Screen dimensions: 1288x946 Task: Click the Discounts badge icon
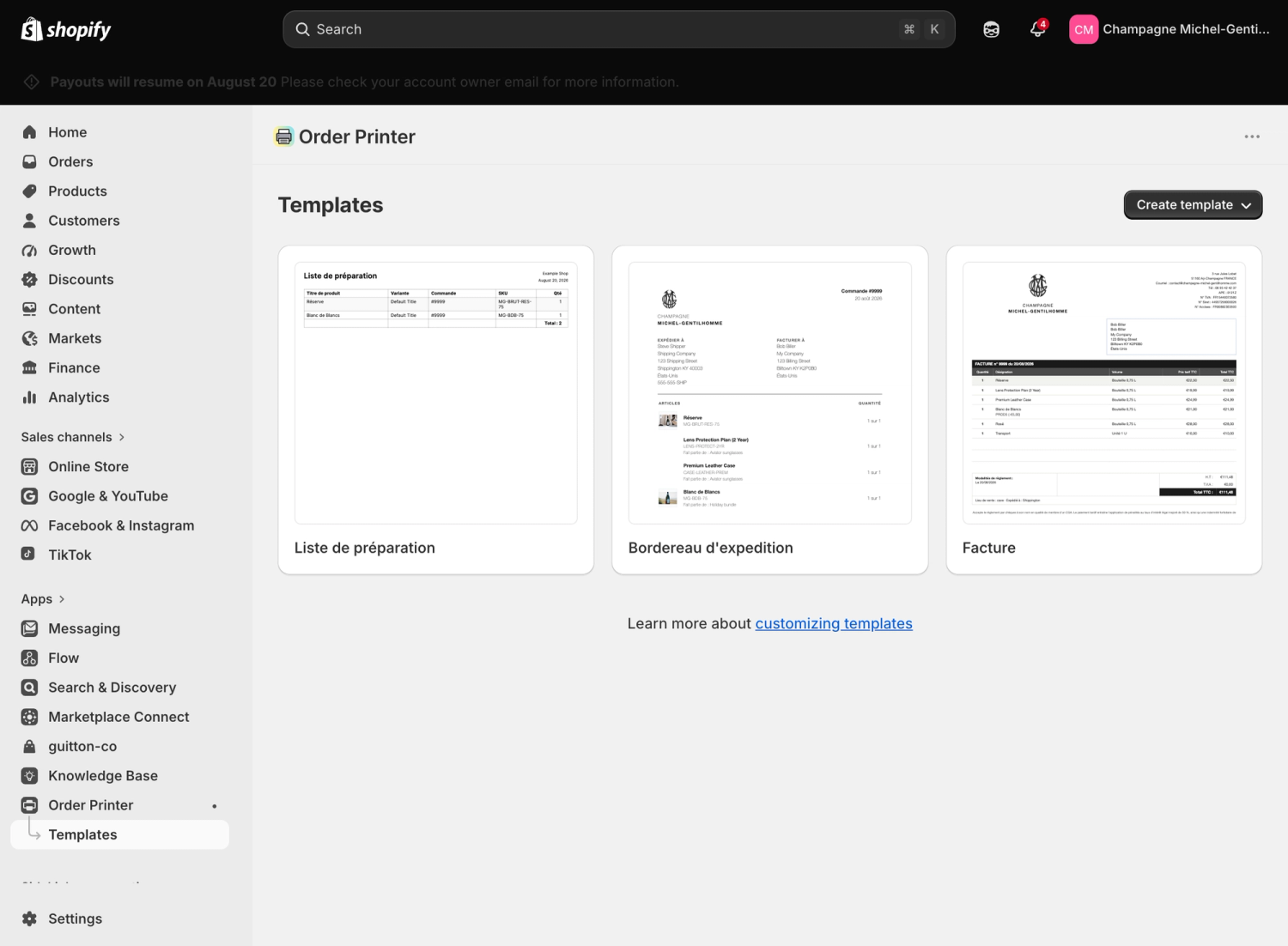pyautogui.click(x=29, y=279)
